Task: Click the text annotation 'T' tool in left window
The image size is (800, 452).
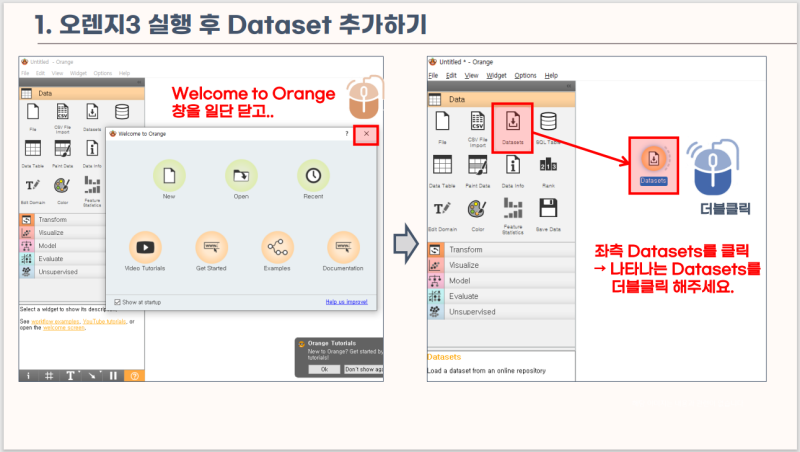Action: pos(70,376)
